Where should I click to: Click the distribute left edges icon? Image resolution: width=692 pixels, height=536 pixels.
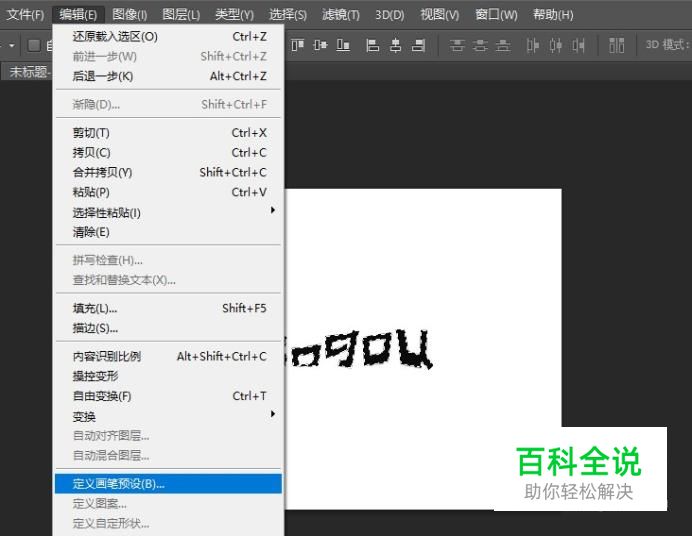(x=533, y=45)
